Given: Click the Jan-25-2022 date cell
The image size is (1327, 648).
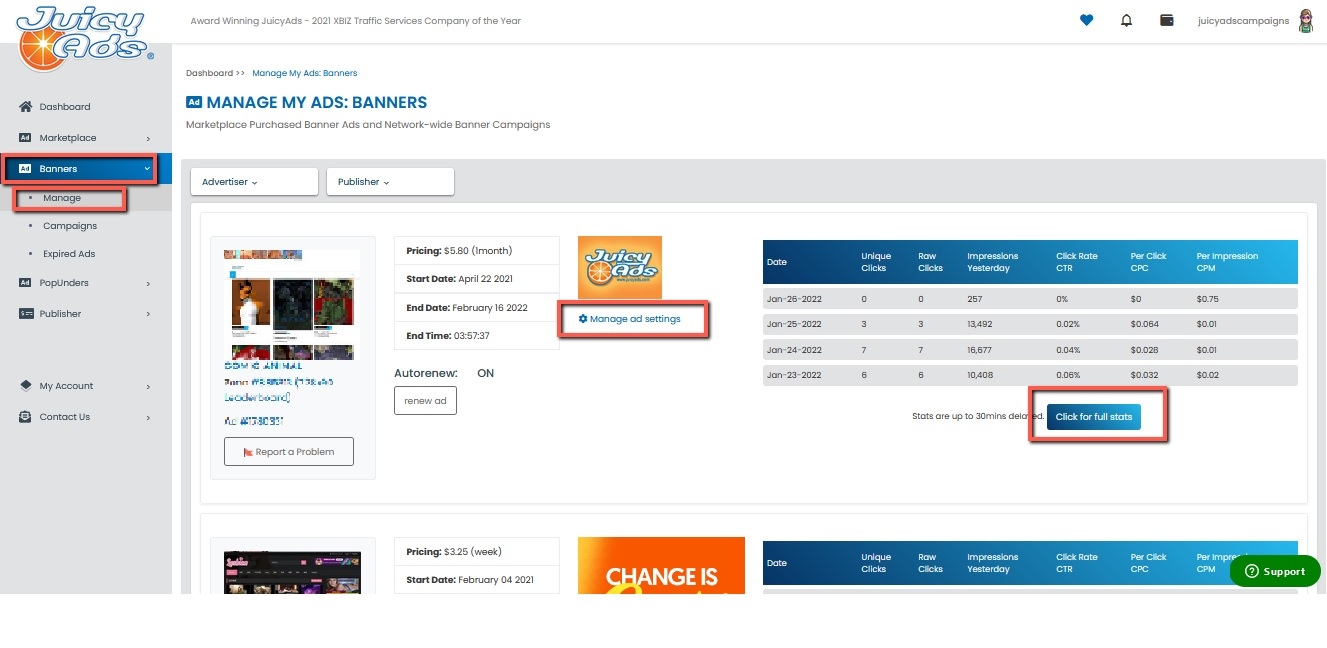Looking at the screenshot, I should click(x=793, y=324).
